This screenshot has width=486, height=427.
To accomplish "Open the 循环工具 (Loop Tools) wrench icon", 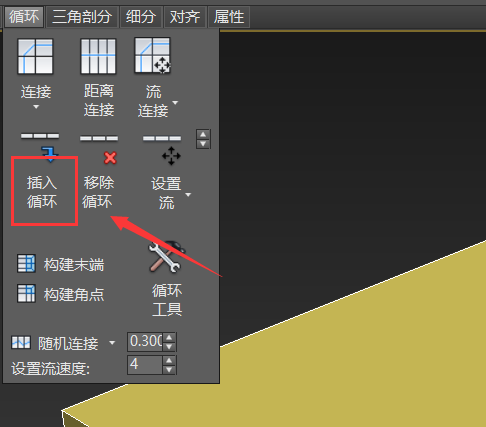I will coord(166,257).
